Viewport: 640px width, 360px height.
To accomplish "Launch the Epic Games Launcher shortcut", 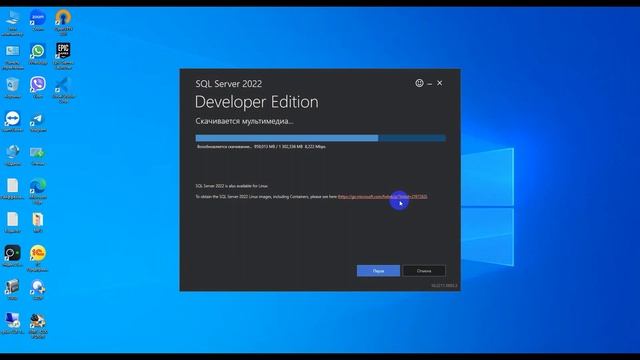I will 63,56.
